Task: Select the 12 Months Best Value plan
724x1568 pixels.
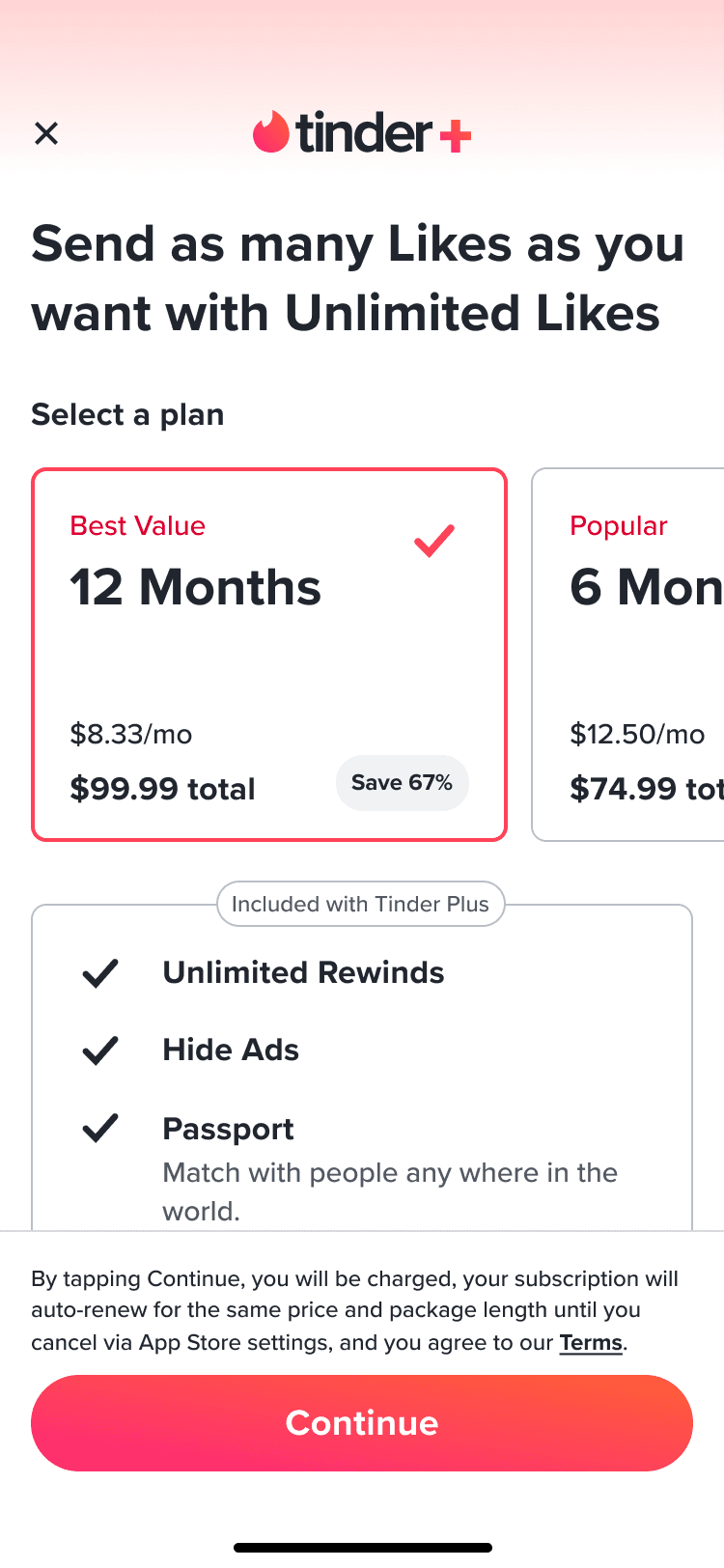Action: (269, 655)
